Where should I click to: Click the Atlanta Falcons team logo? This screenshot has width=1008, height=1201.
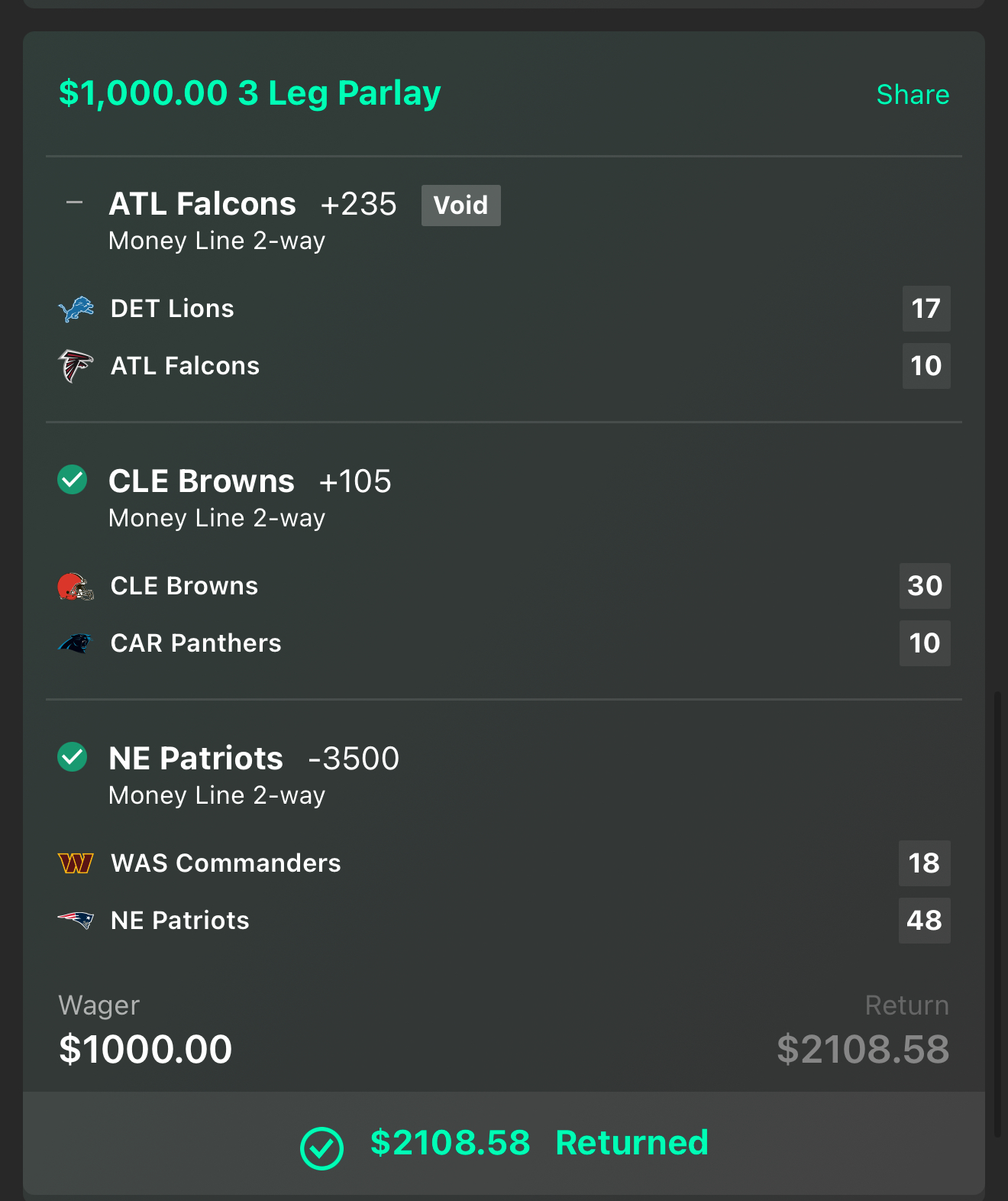(x=76, y=366)
